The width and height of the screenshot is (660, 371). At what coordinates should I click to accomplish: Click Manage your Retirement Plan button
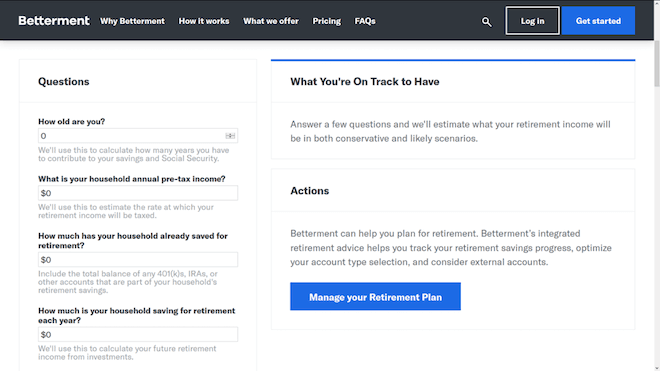pos(375,296)
